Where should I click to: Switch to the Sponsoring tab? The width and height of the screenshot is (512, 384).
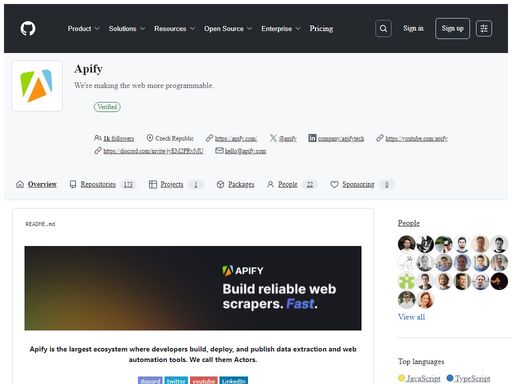[362, 184]
